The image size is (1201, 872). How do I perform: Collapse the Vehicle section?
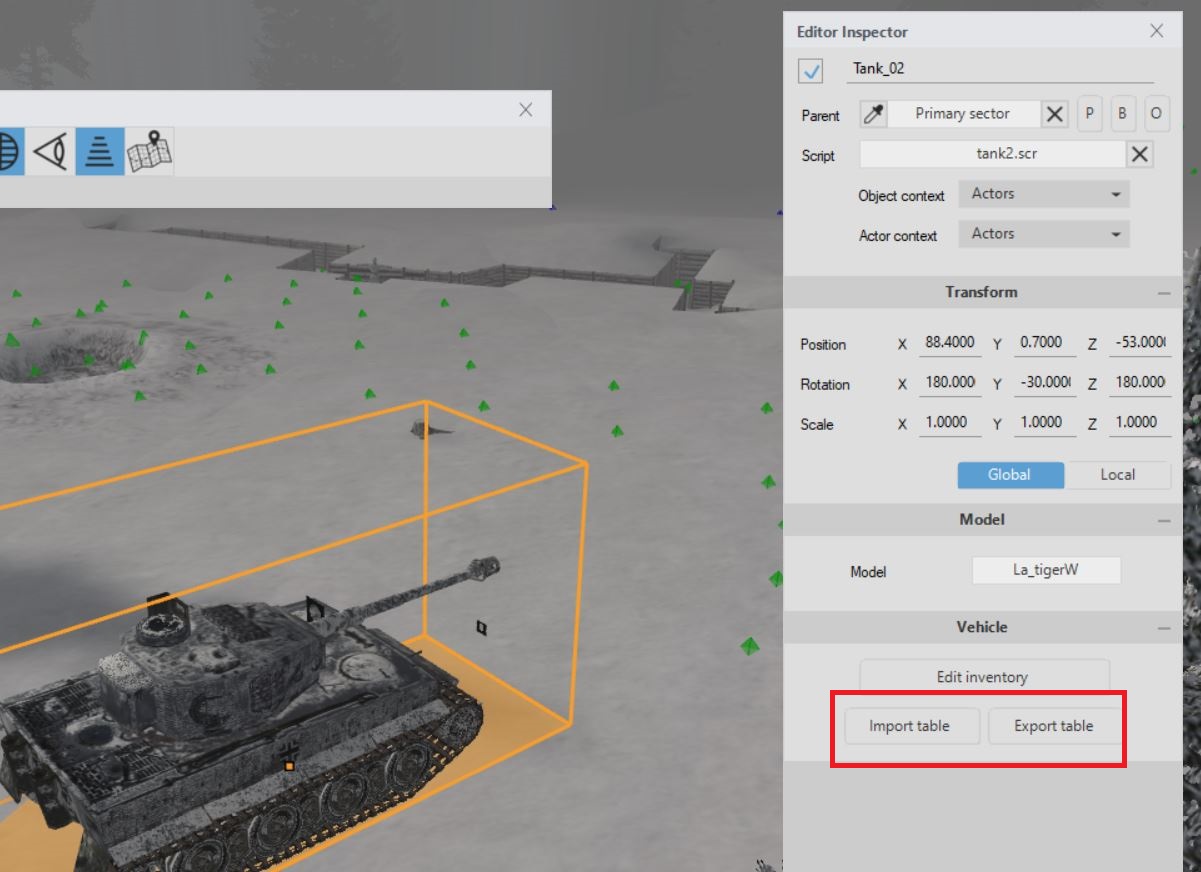tap(1163, 628)
